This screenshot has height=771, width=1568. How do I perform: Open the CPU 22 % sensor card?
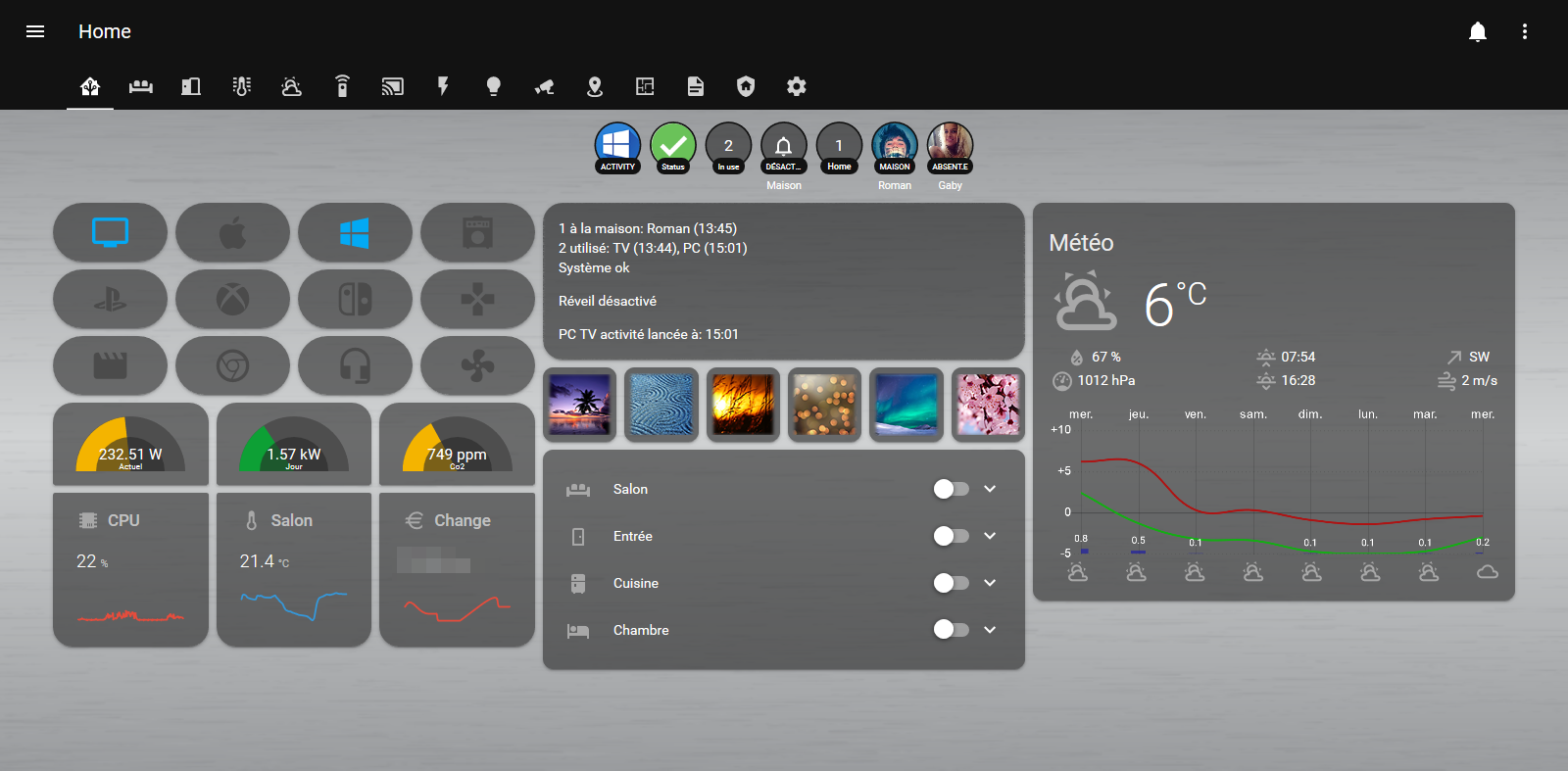pyautogui.click(x=130, y=569)
